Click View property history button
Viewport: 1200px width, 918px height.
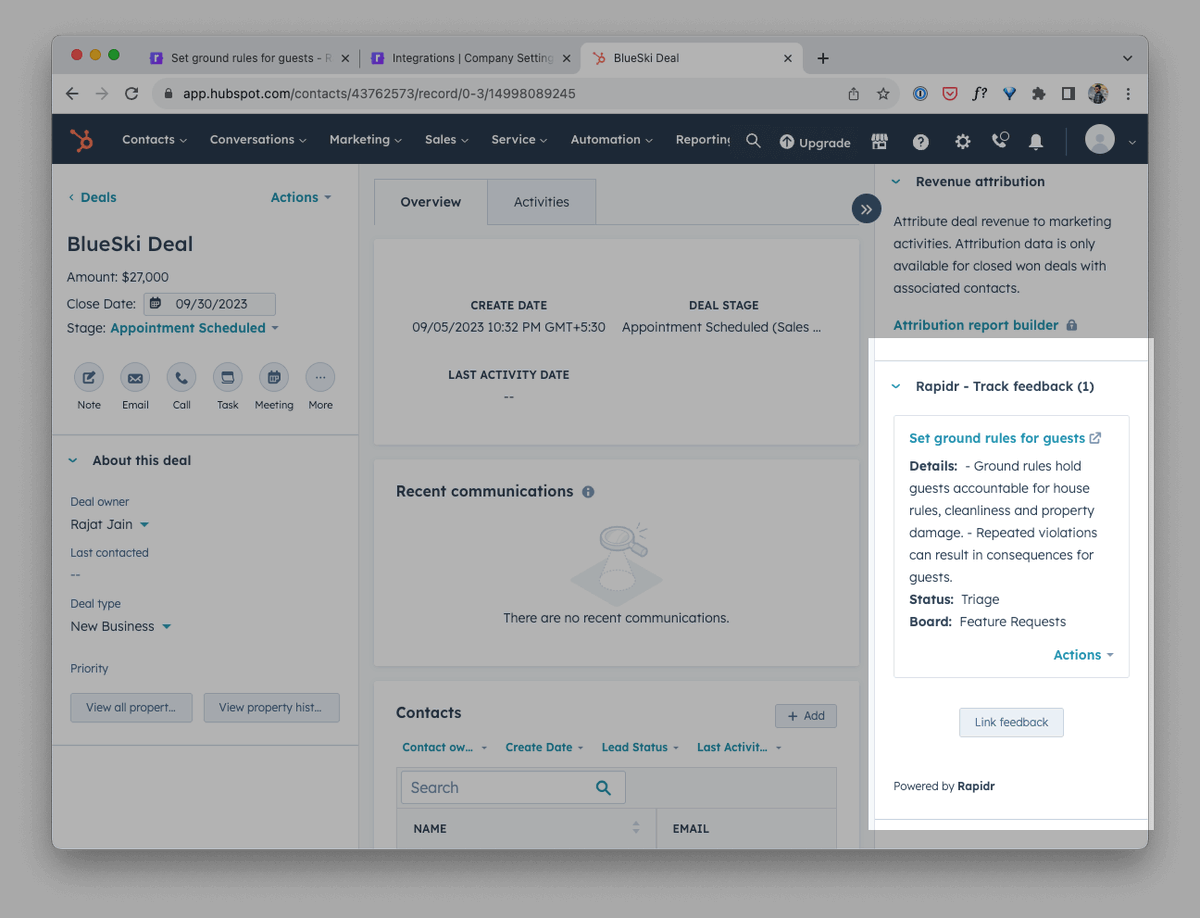(271, 707)
